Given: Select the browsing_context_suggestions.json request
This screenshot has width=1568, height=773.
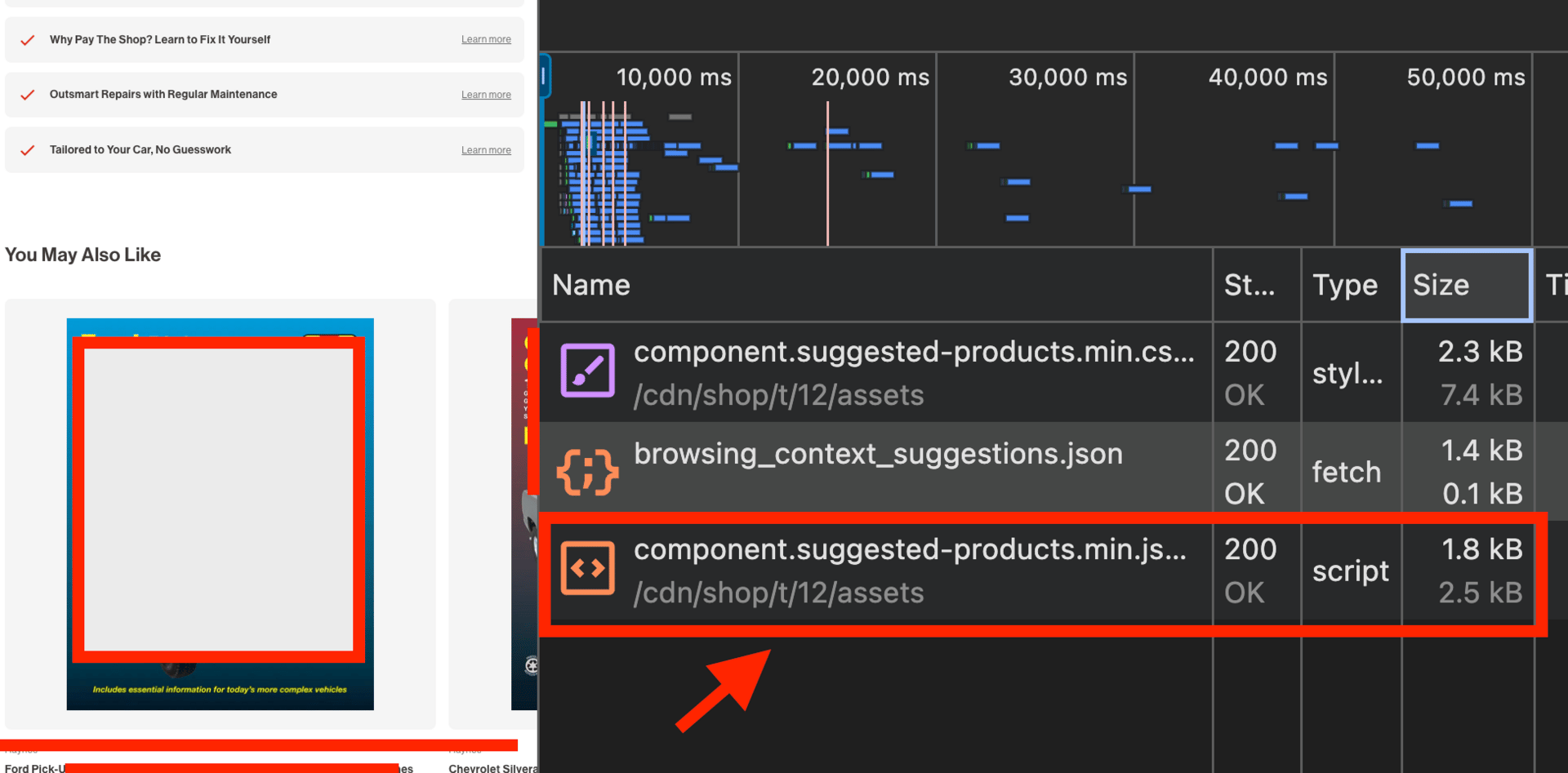Looking at the screenshot, I should [878, 454].
